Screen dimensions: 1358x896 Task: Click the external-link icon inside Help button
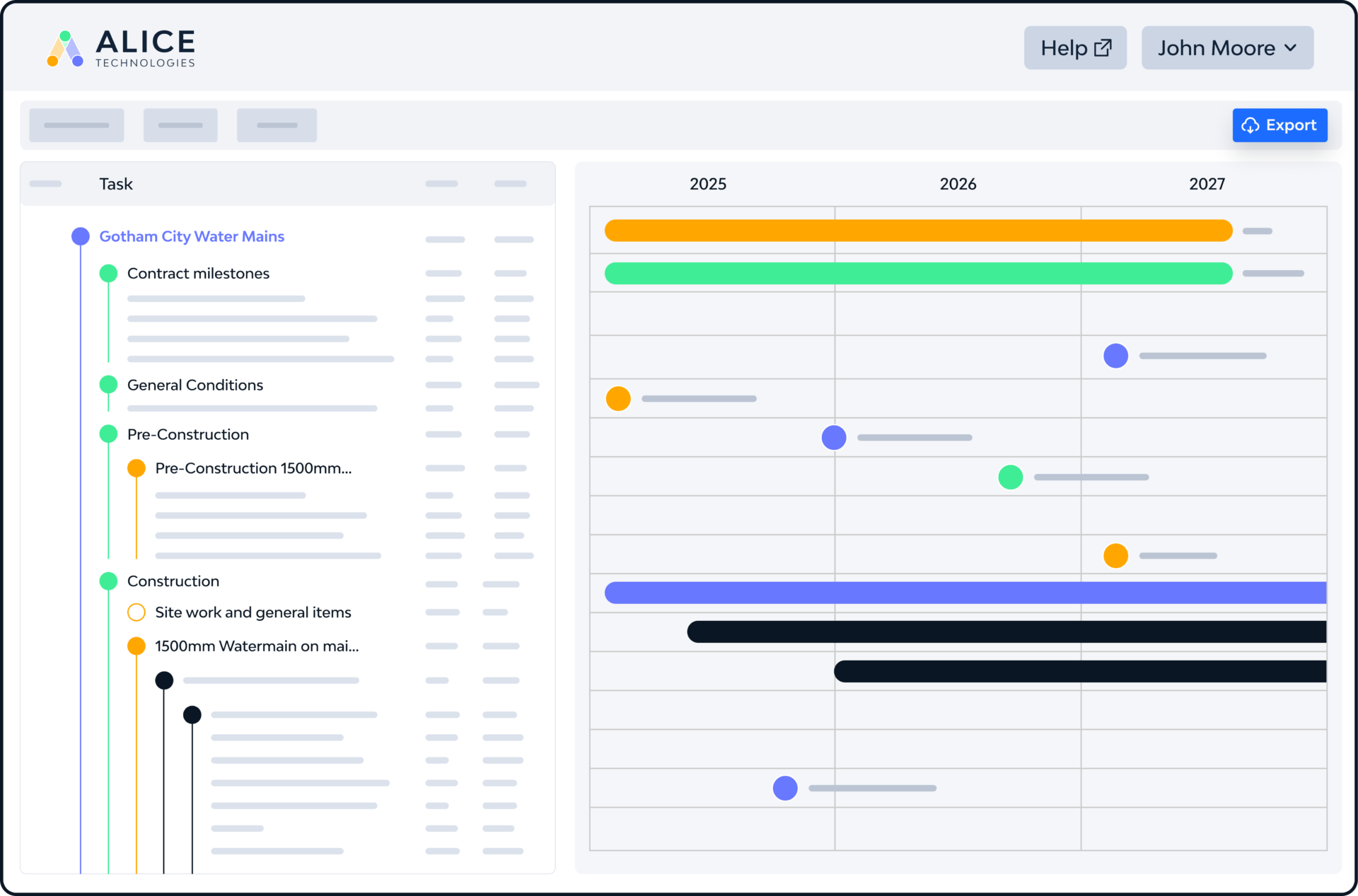coord(1101,47)
